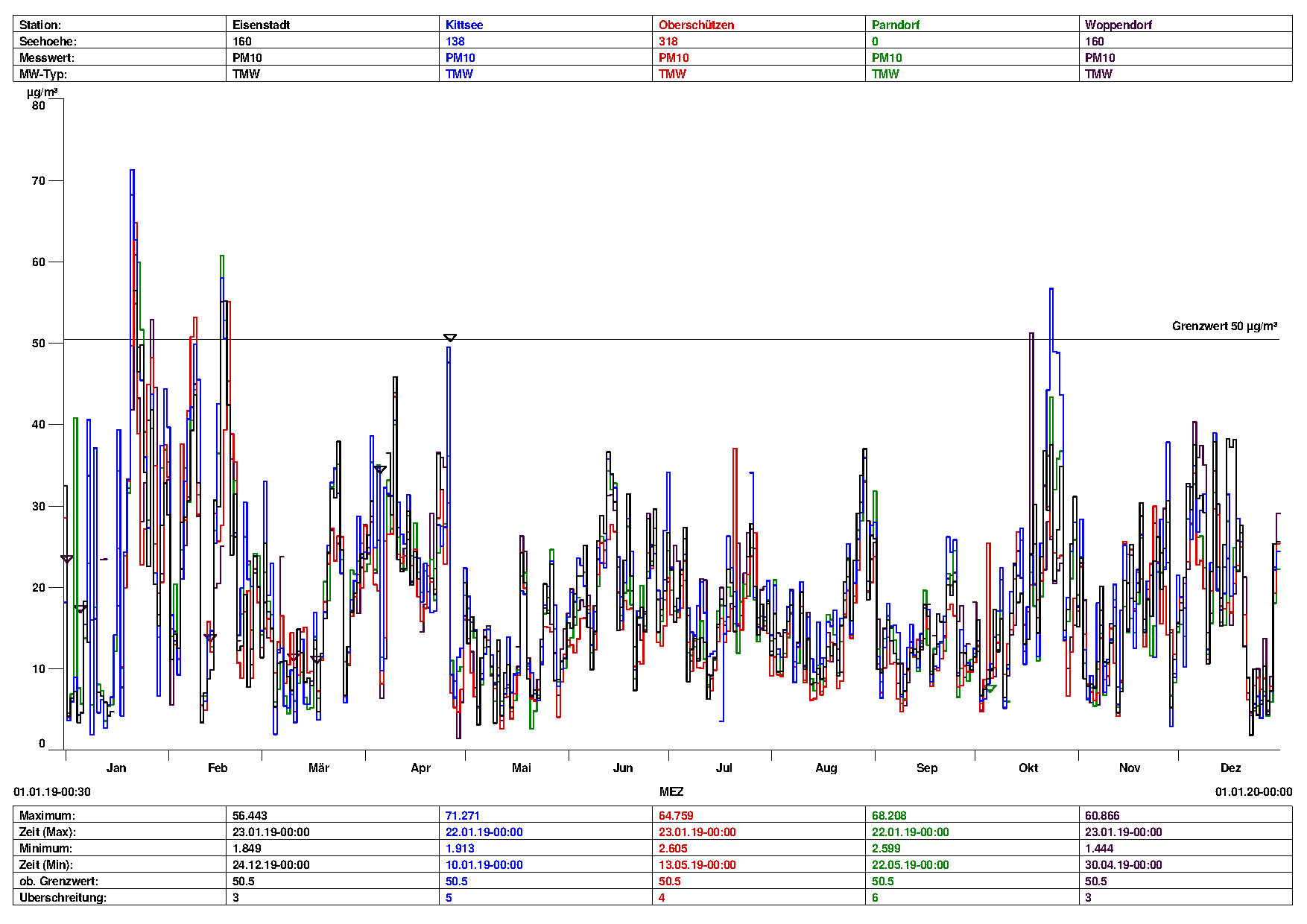
Task: Click the Woppendorf min time 30.04.19-00:00
Action: (x=1124, y=865)
